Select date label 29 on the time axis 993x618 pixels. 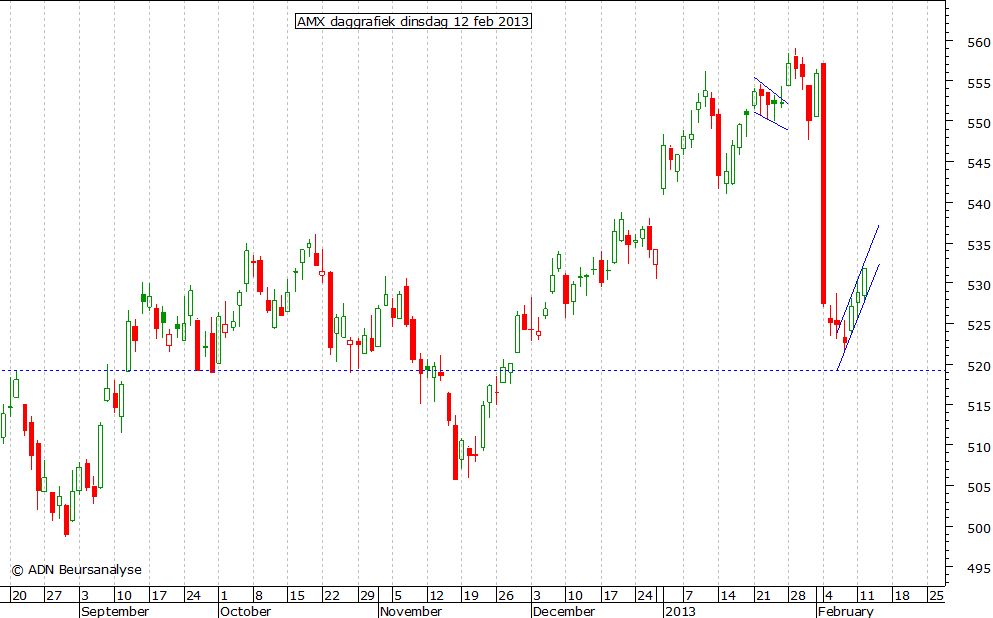(x=367, y=595)
